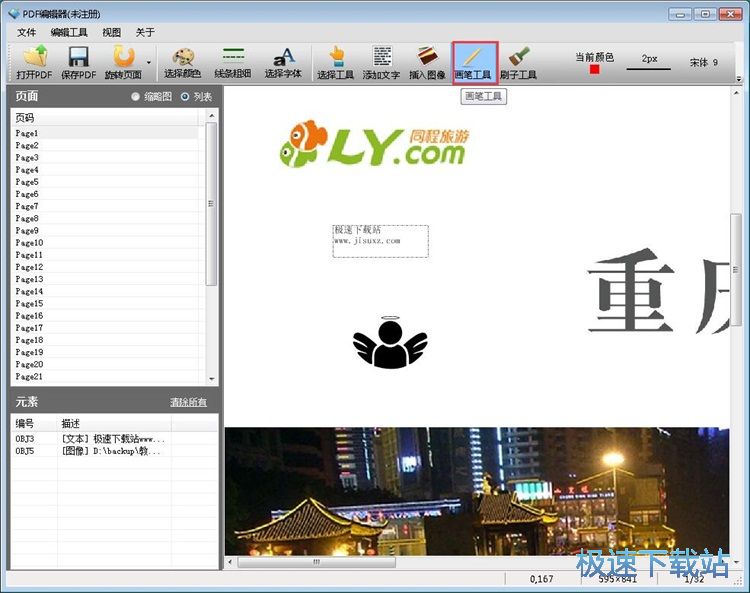
Task: Choose the 添加文字 add text tool
Action: point(381,62)
